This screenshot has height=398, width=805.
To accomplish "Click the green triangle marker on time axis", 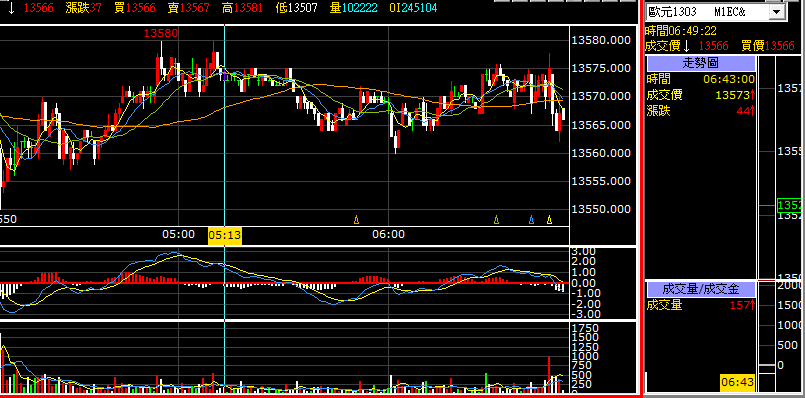I will click(x=496, y=220).
